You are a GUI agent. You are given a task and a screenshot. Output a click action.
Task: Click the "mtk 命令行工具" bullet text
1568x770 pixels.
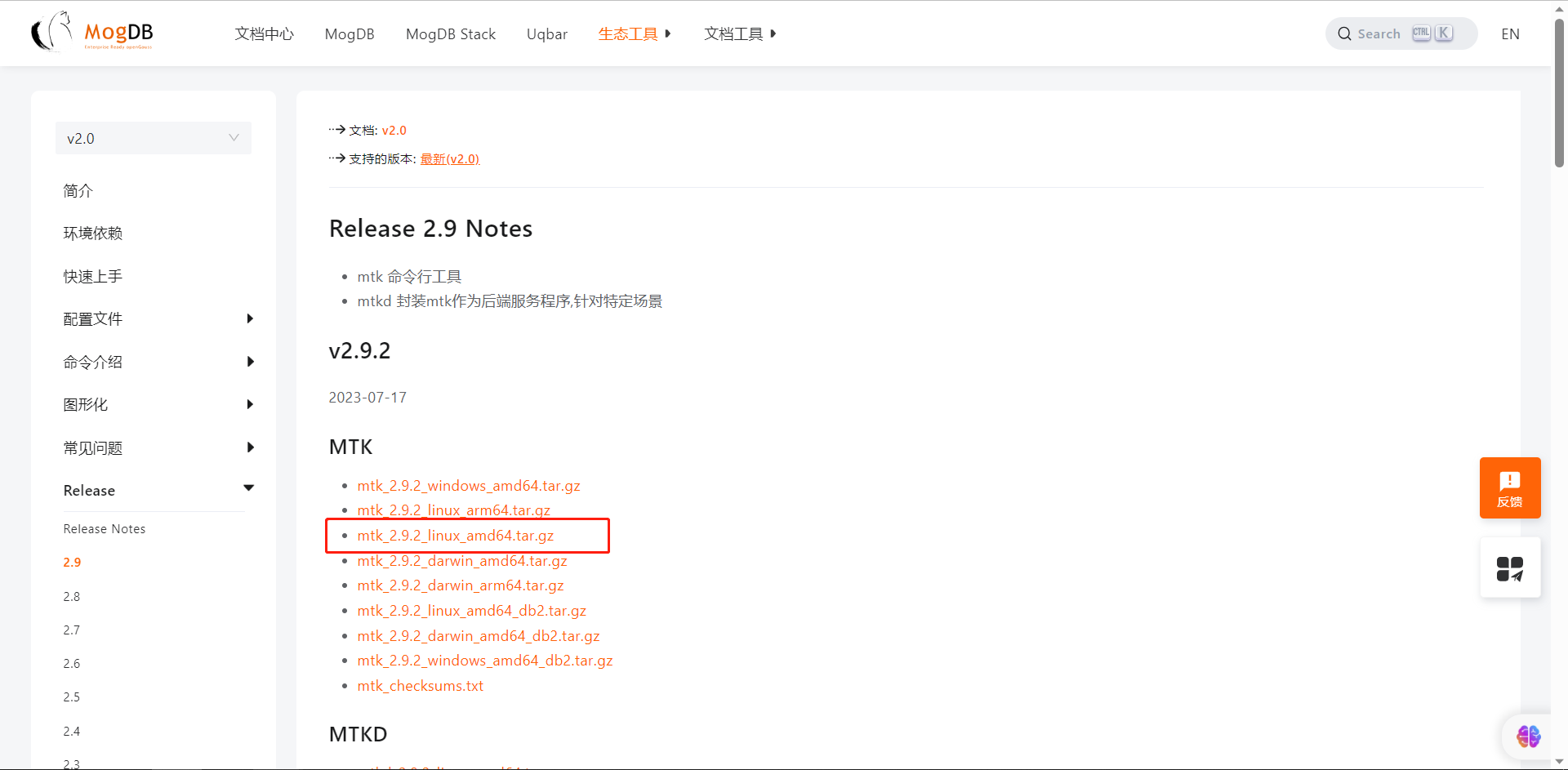click(409, 276)
